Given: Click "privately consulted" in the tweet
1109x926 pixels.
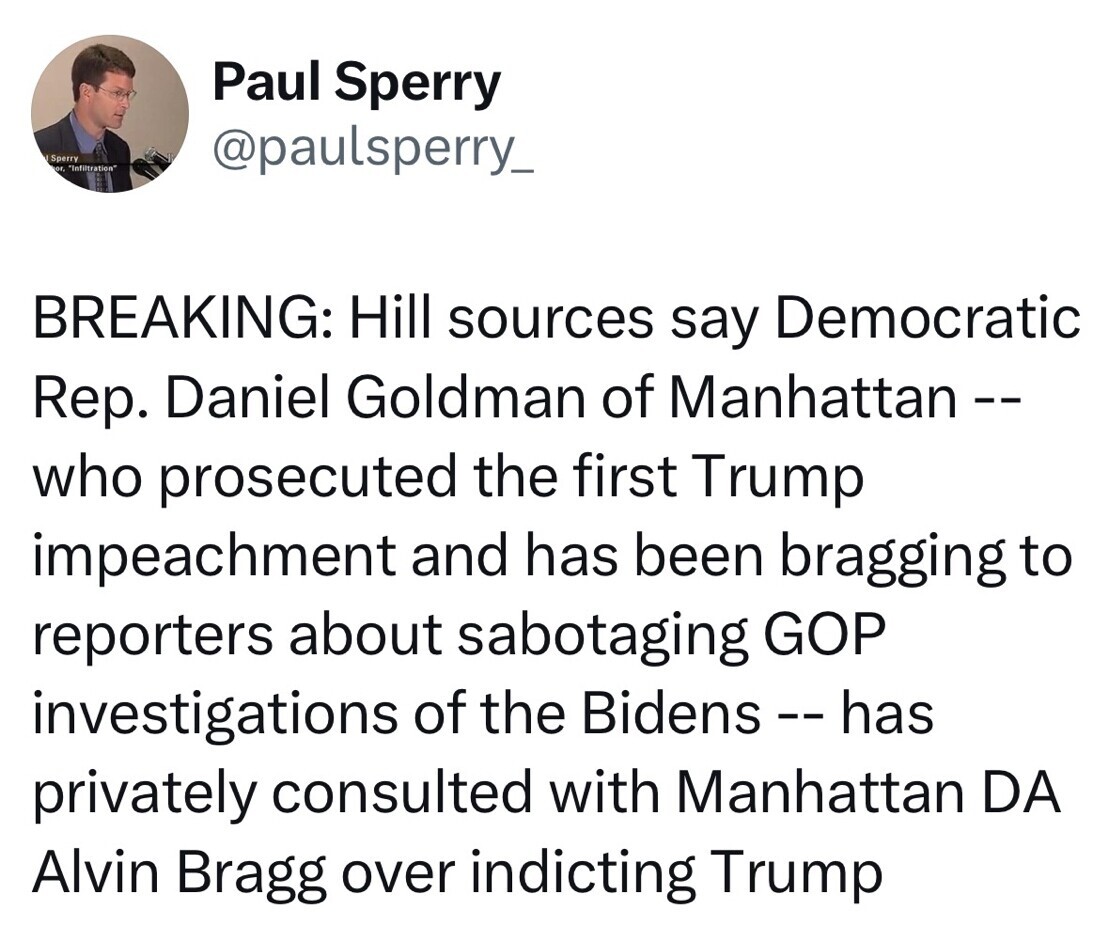Looking at the screenshot, I should click(282, 794).
